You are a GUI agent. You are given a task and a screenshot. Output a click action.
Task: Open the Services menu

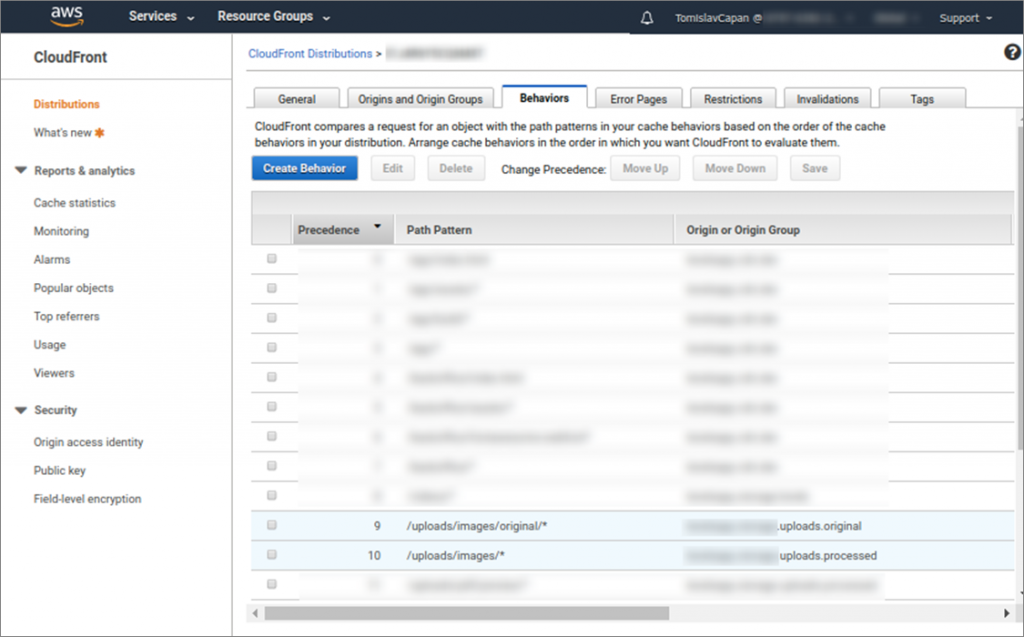click(x=154, y=16)
